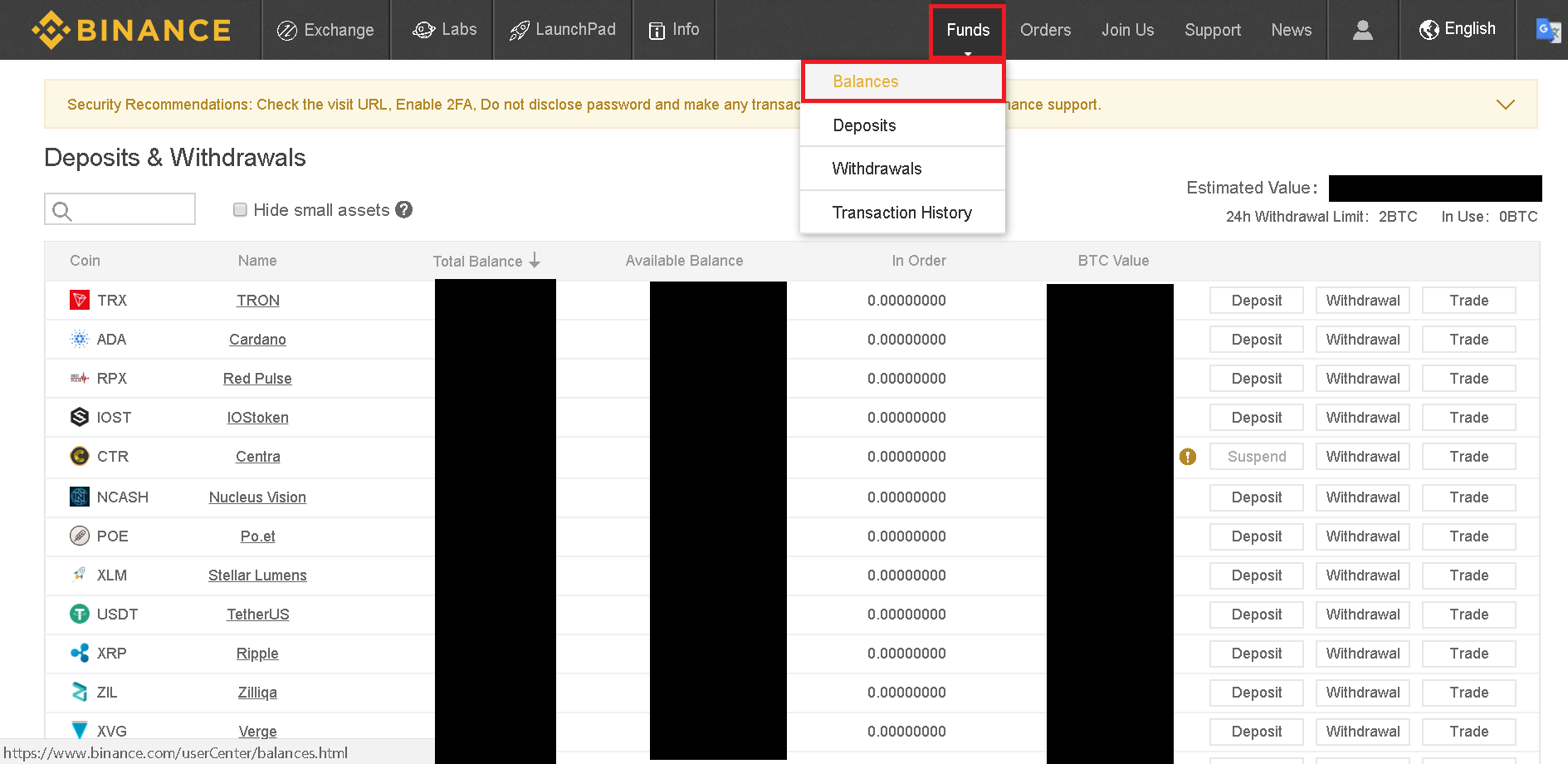1568x764 pixels.
Task: Open the Orders nav item
Action: tap(1045, 30)
